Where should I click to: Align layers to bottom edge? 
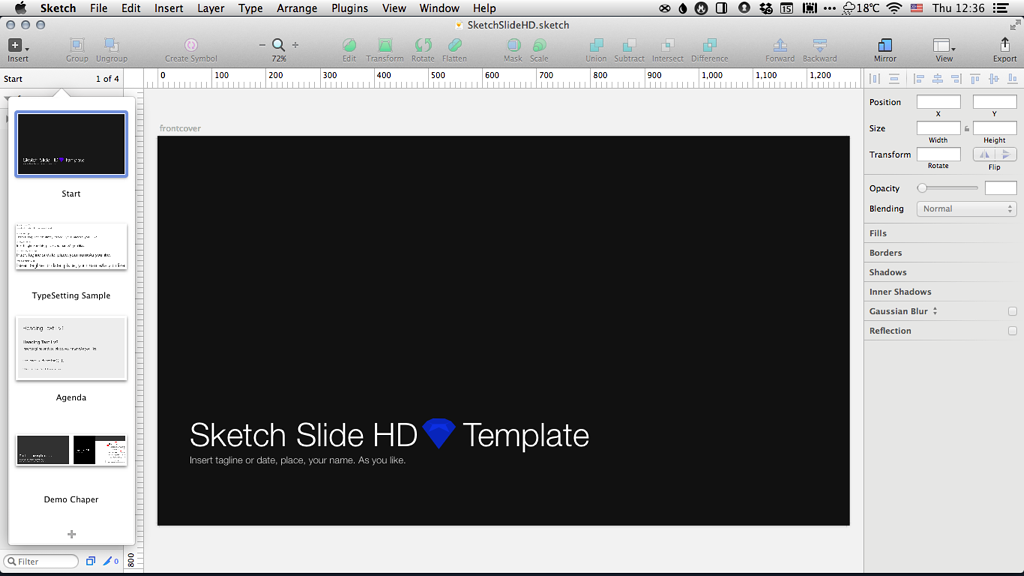(x=1012, y=79)
